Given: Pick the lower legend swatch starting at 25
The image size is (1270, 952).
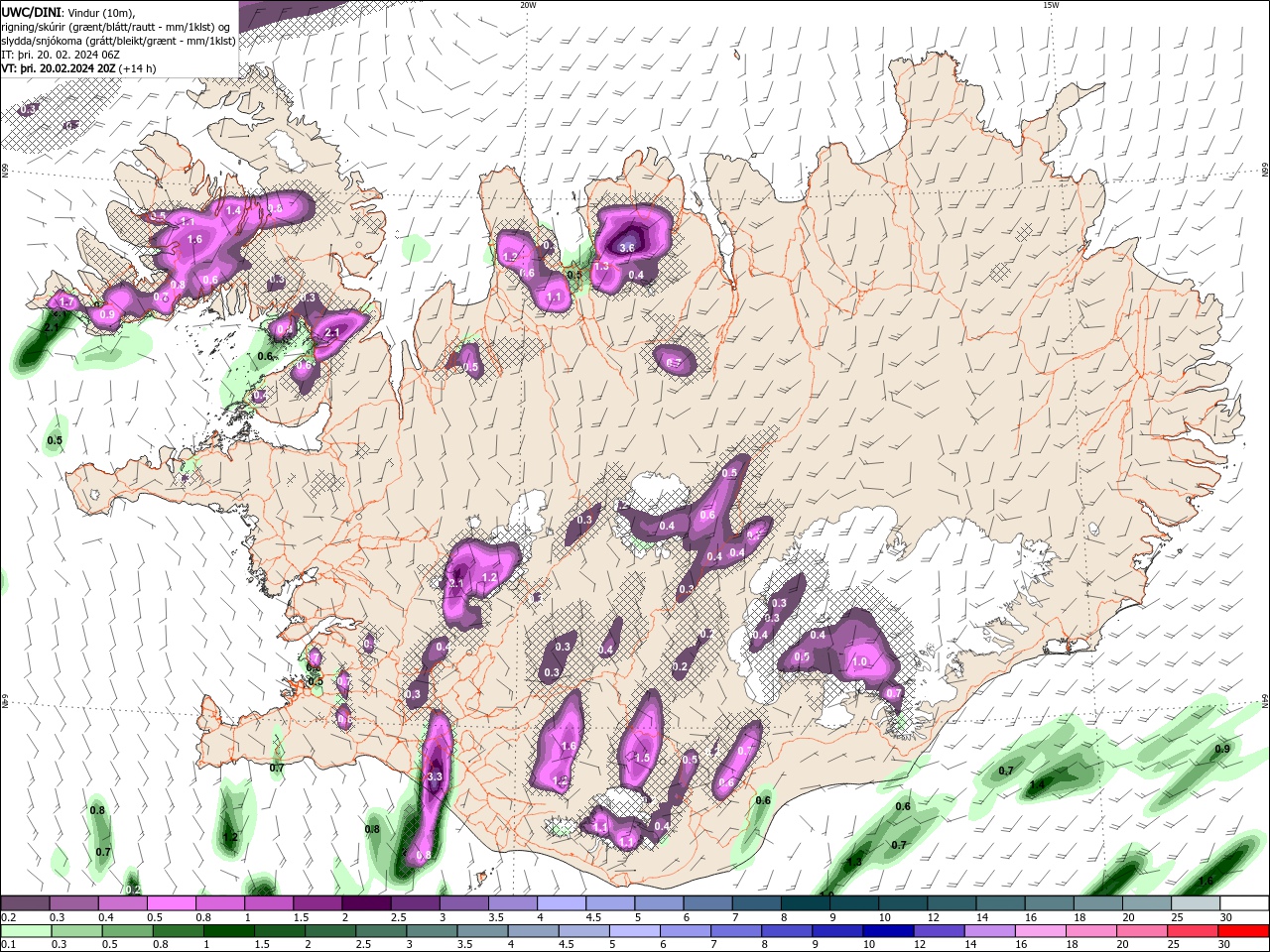Looking at the screenshot, I should [1192, 931].
